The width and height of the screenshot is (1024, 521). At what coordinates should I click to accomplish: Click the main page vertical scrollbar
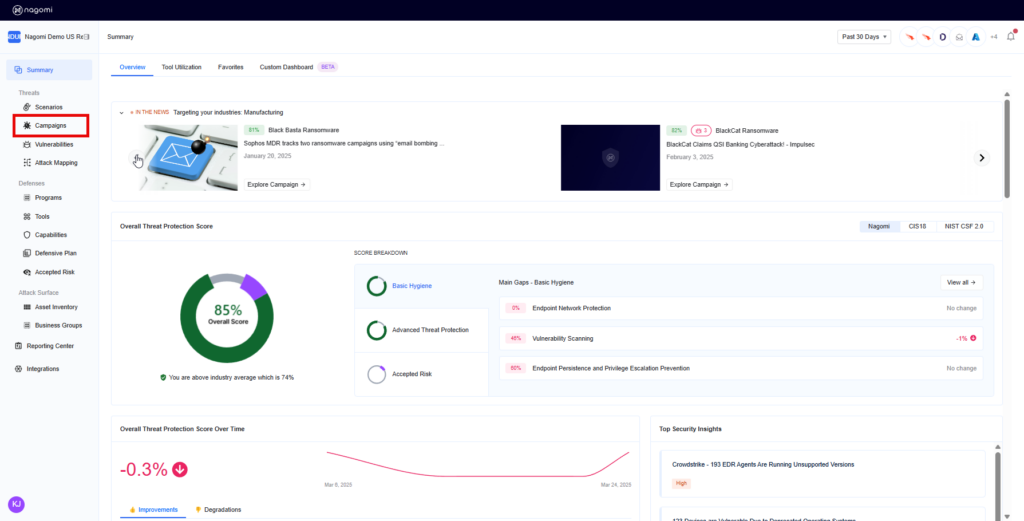(1006, 147)
